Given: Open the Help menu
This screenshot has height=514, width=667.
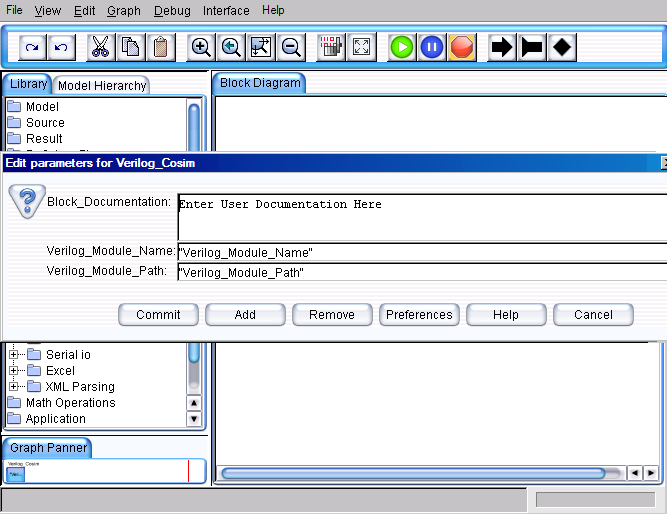Looking at the screenshot, I should click(x=273, y=10).
